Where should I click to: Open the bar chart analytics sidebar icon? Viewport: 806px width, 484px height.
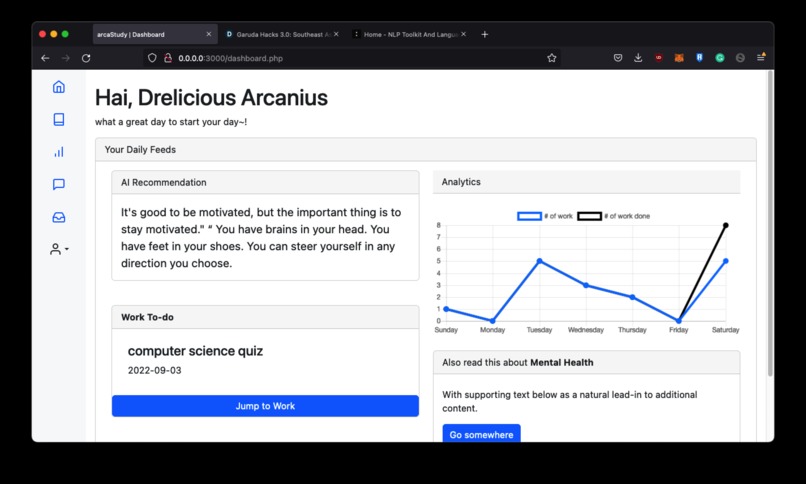(59, 152)
